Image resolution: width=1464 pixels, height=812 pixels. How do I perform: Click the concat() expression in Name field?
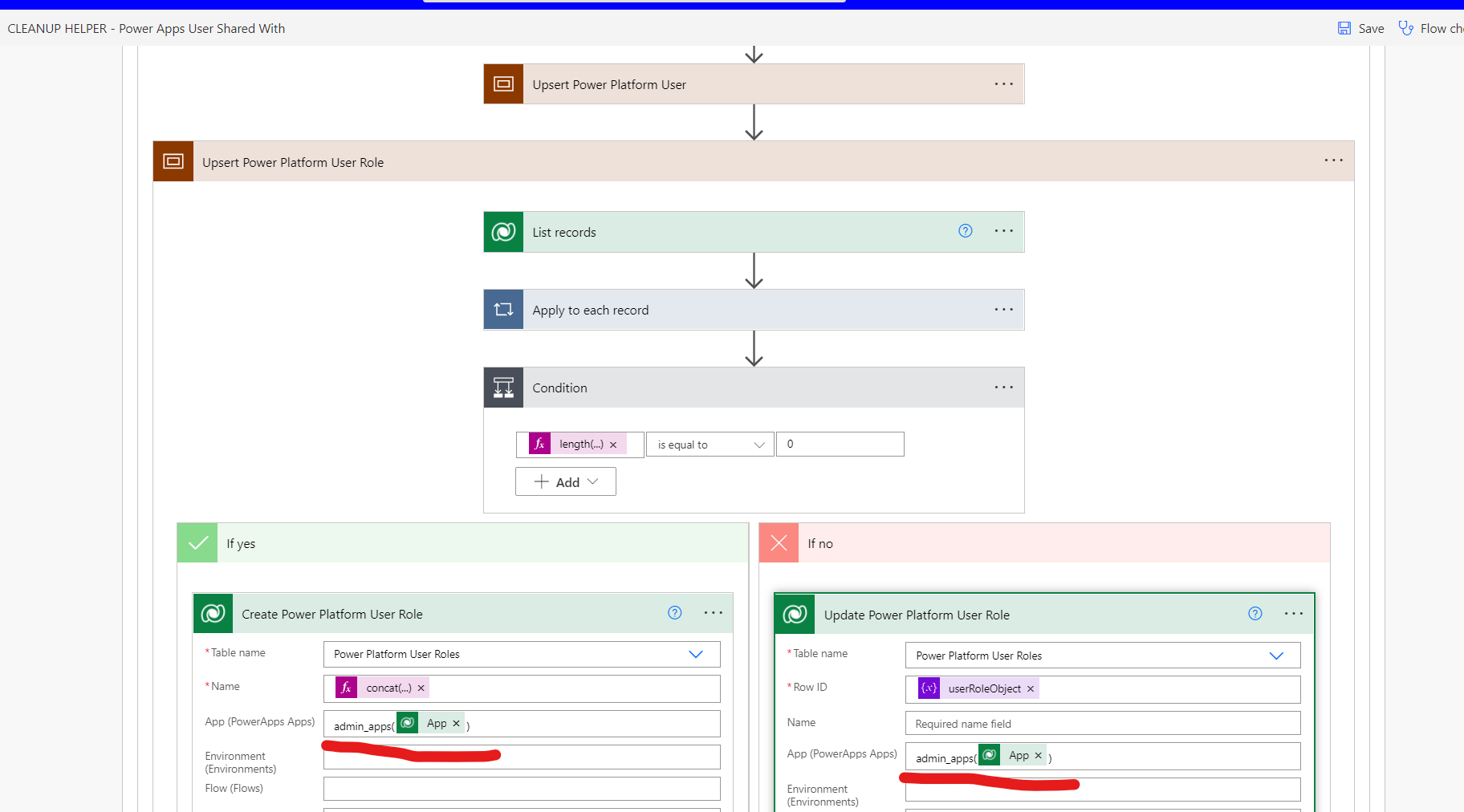pos(388,688)
